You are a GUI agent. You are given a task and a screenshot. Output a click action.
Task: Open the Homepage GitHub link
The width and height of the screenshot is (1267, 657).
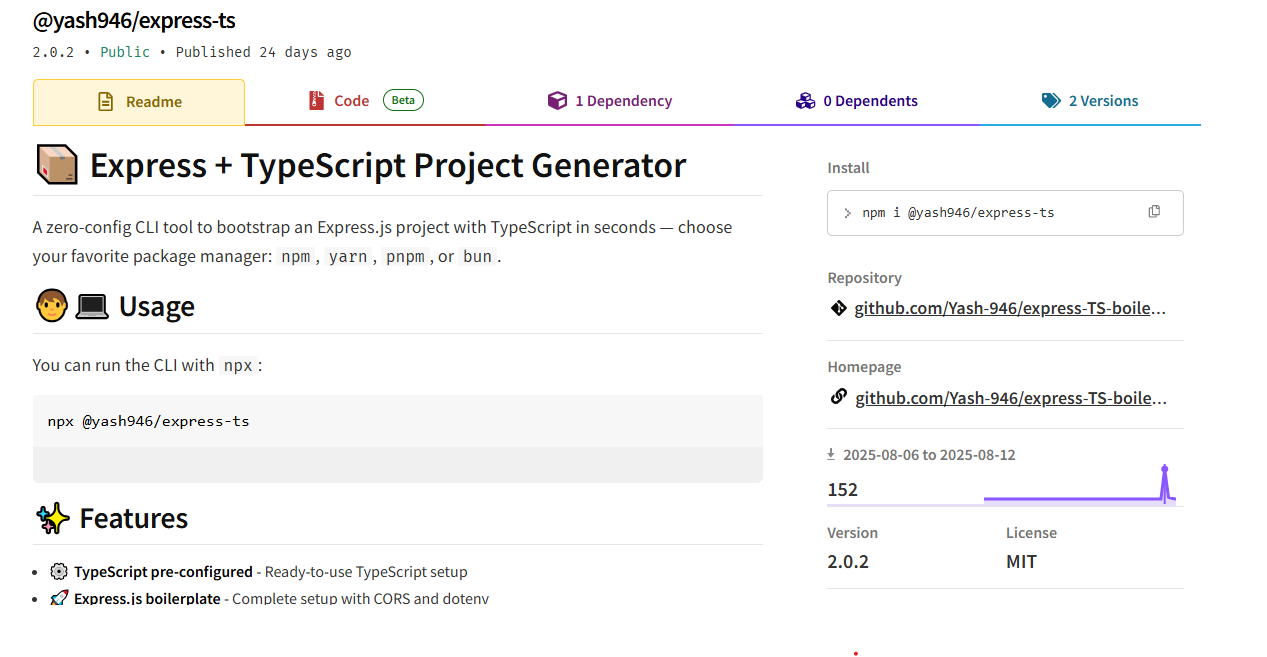[x=1011, y=398]
